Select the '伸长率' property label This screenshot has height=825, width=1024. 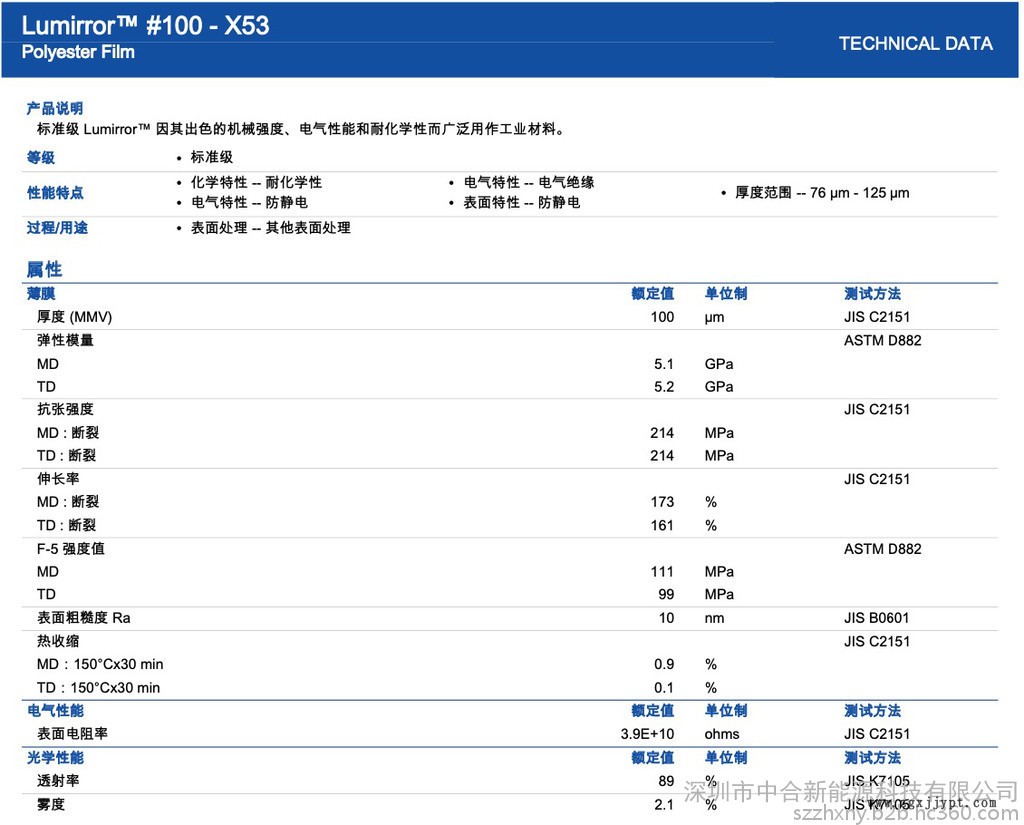point(58,479)
